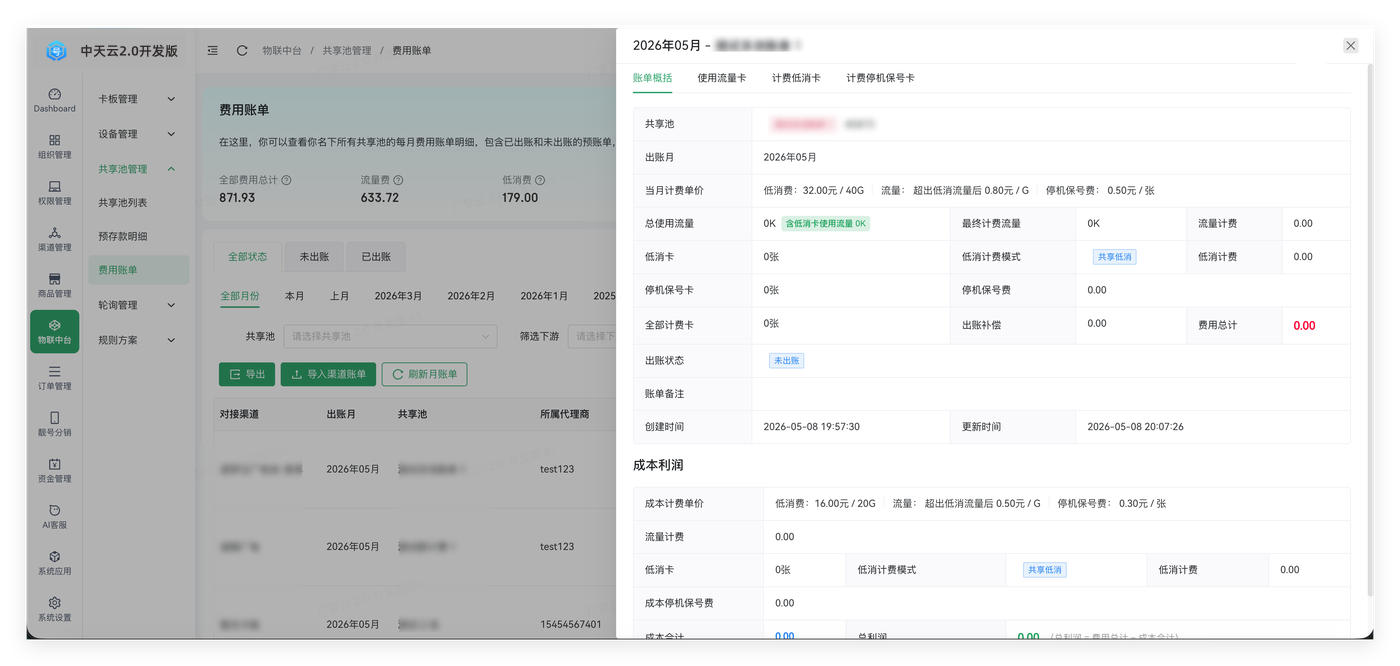
Task: Click the 导入渠道账单 button
Action: (x=328, y=374)
